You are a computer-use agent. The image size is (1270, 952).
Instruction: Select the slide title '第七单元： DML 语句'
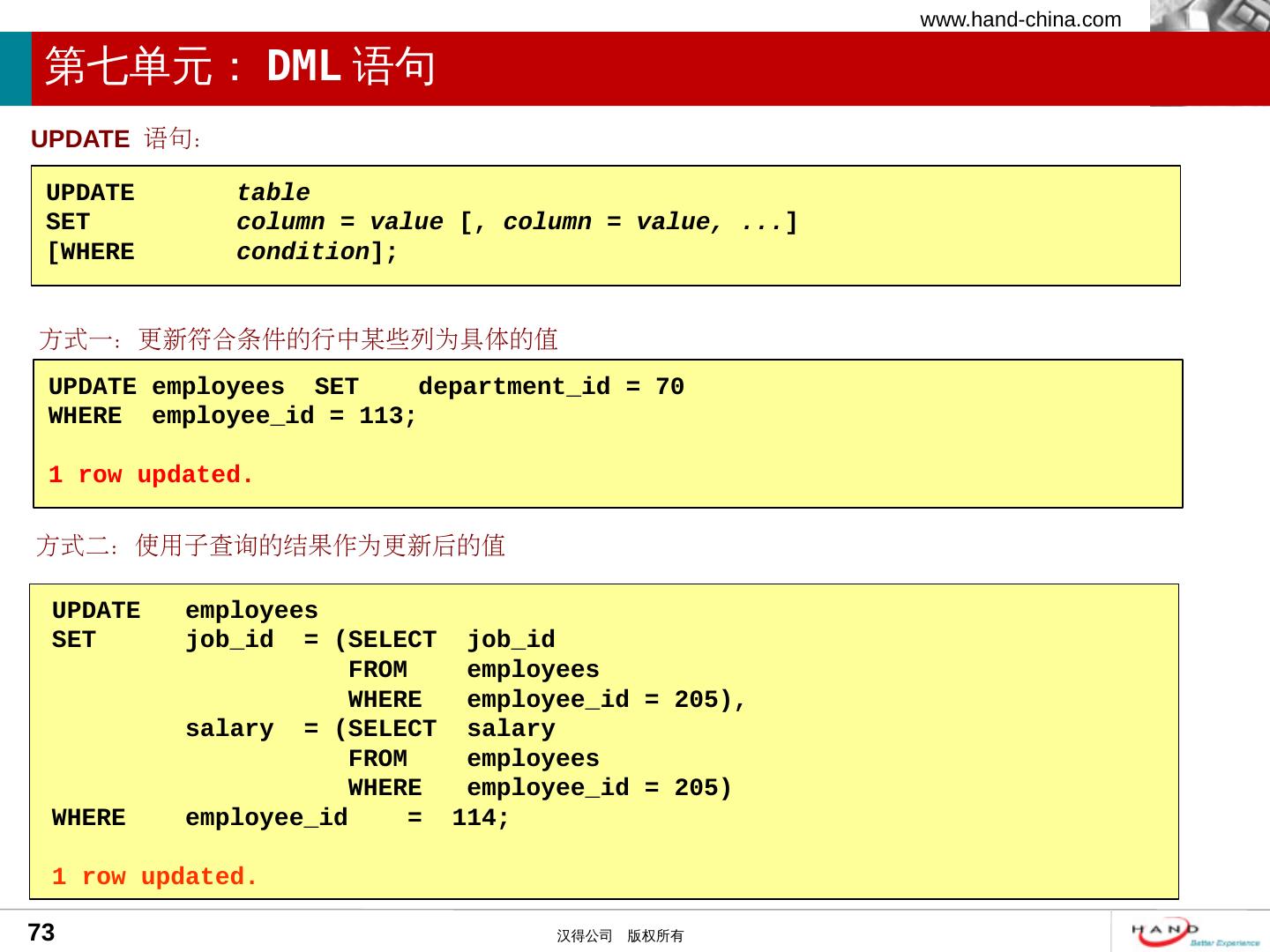click(x=241, y=66)
